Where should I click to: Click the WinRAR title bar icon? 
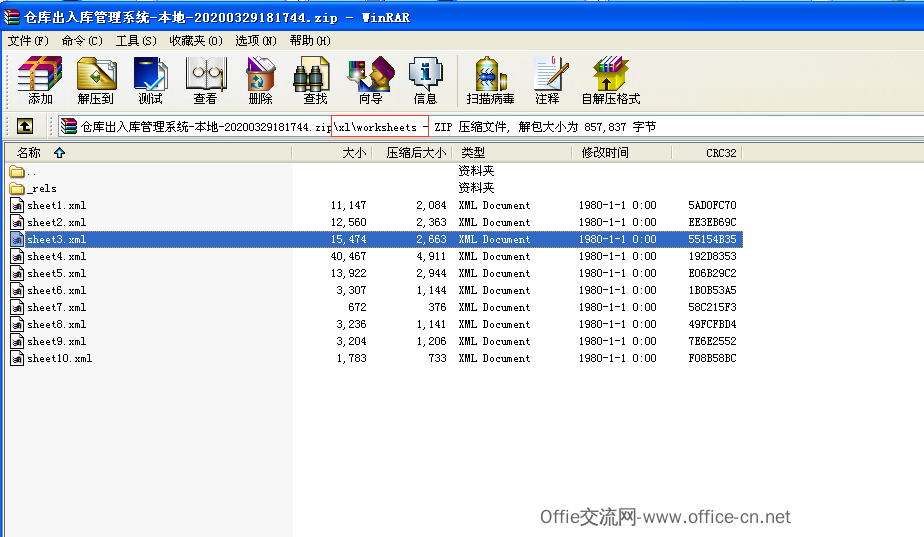tap(12, 17)
